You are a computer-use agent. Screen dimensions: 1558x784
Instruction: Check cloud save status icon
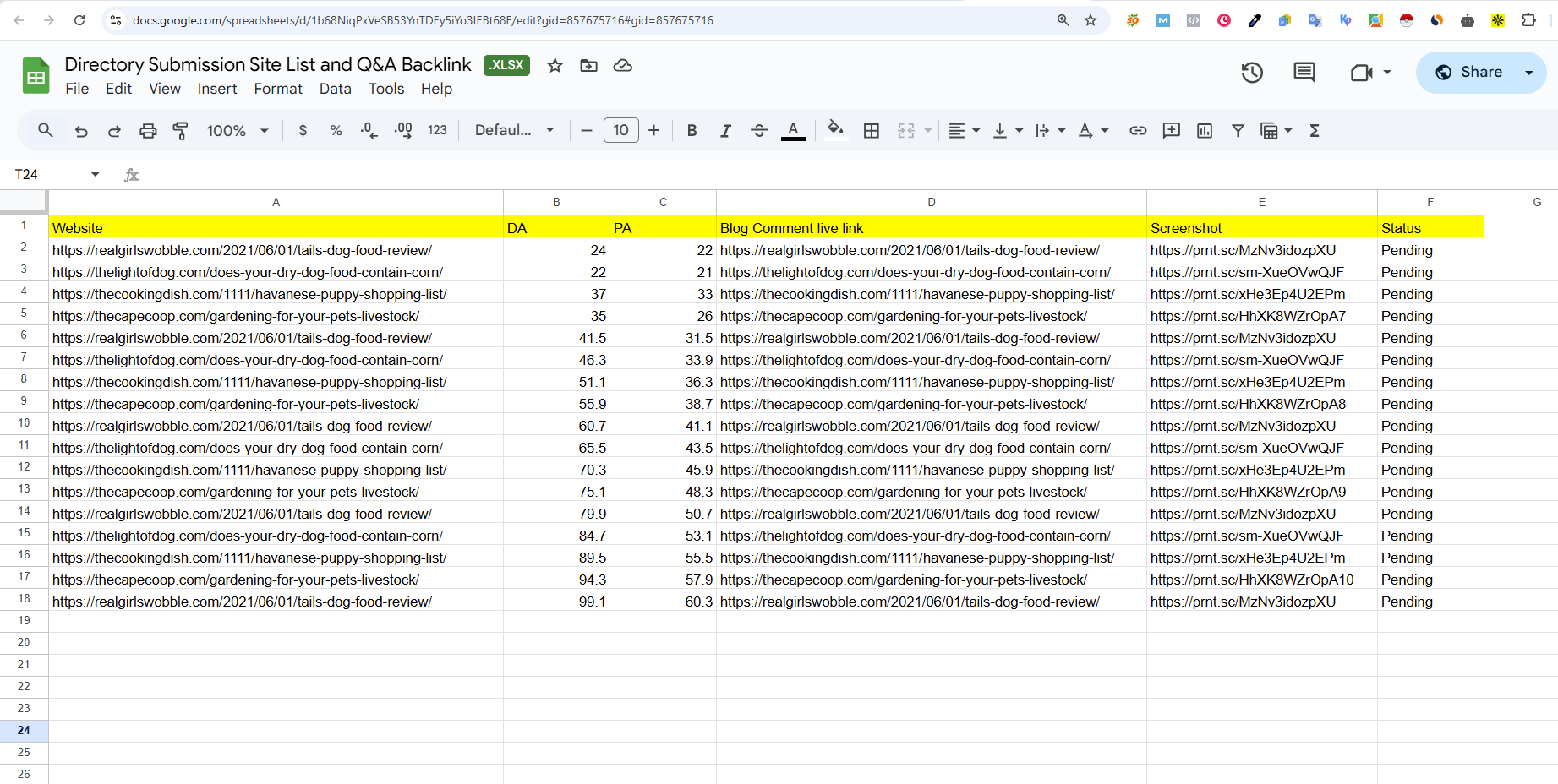[623, 65]
